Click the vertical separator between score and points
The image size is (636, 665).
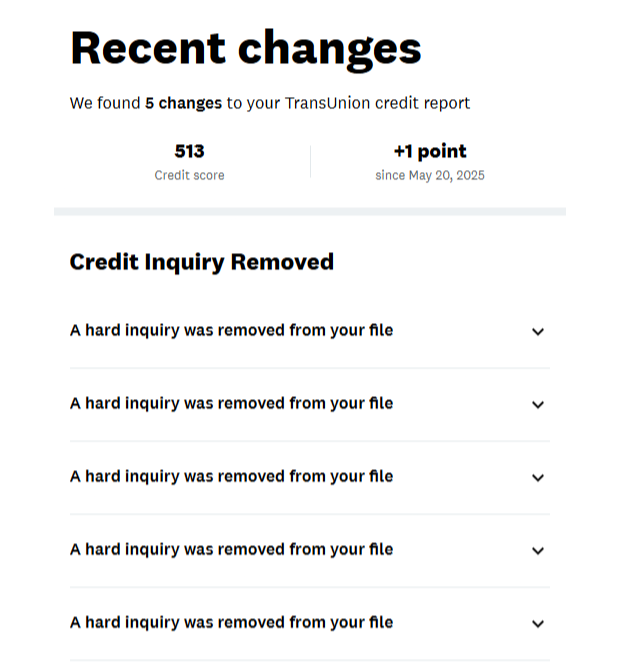coord(310,161)
